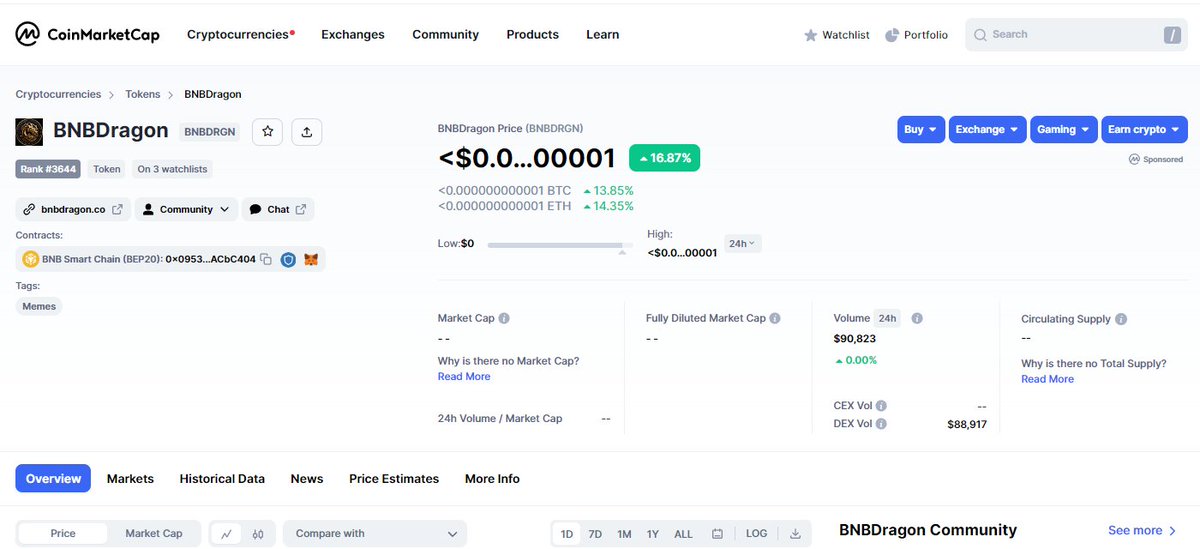Expand the Gaming dropdown
Viewport: 1200px width, 549px height.
click(x=1063, y=129)
